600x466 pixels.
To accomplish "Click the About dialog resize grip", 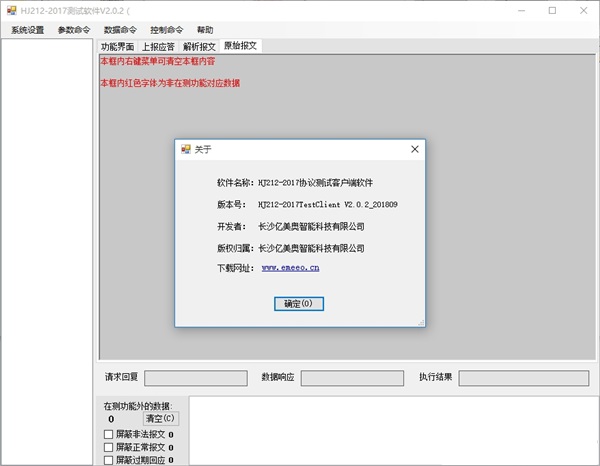I will [421, 323].
